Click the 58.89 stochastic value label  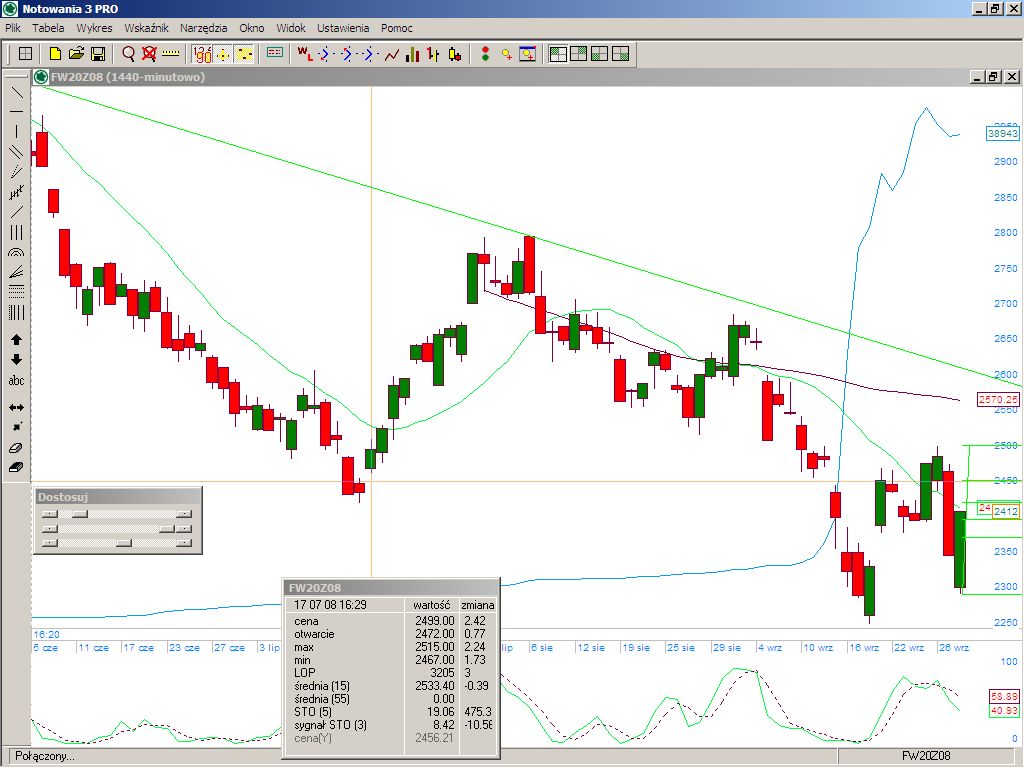tap(1004, 696)
